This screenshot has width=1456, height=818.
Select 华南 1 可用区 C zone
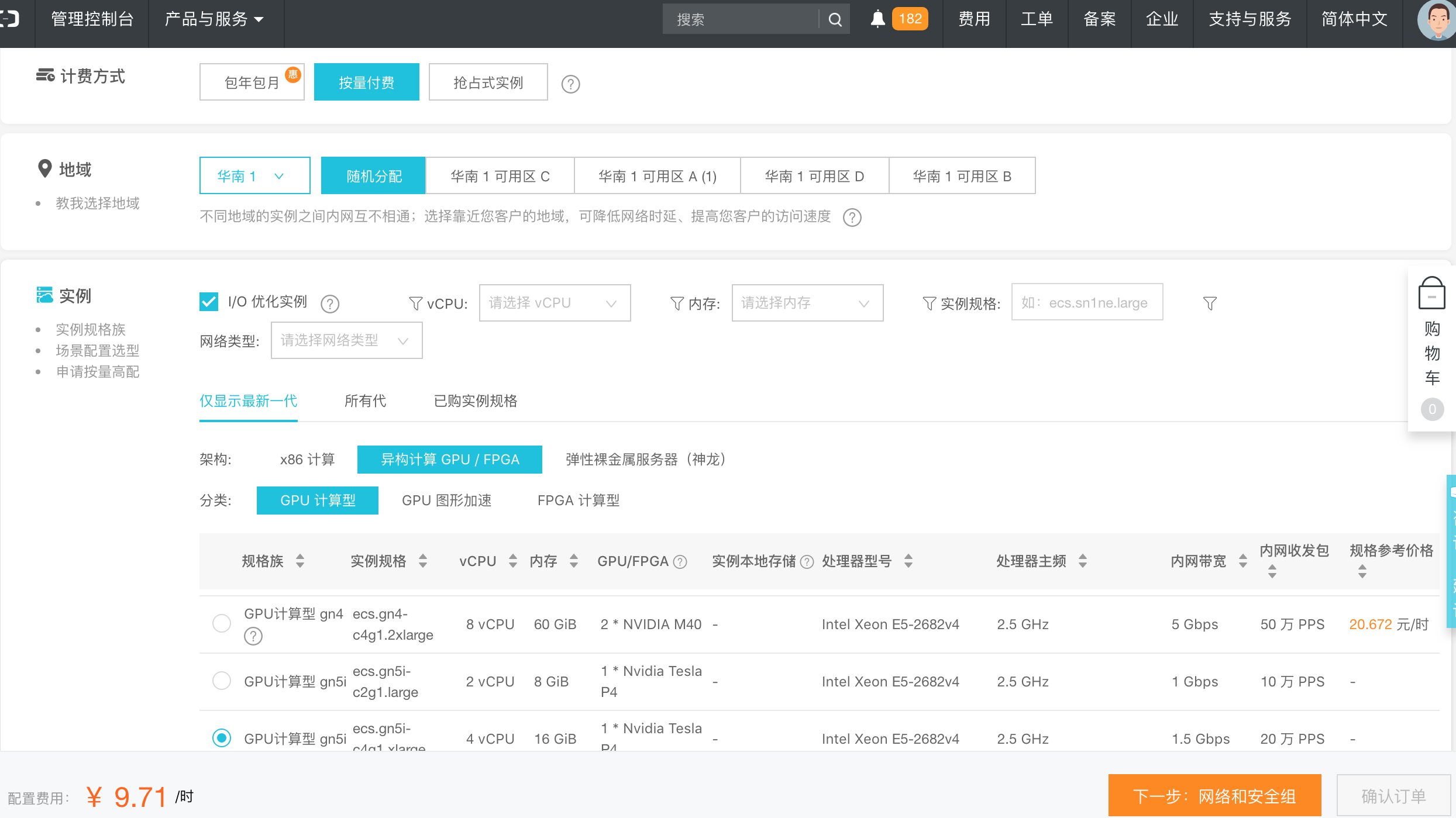(500, 175)
